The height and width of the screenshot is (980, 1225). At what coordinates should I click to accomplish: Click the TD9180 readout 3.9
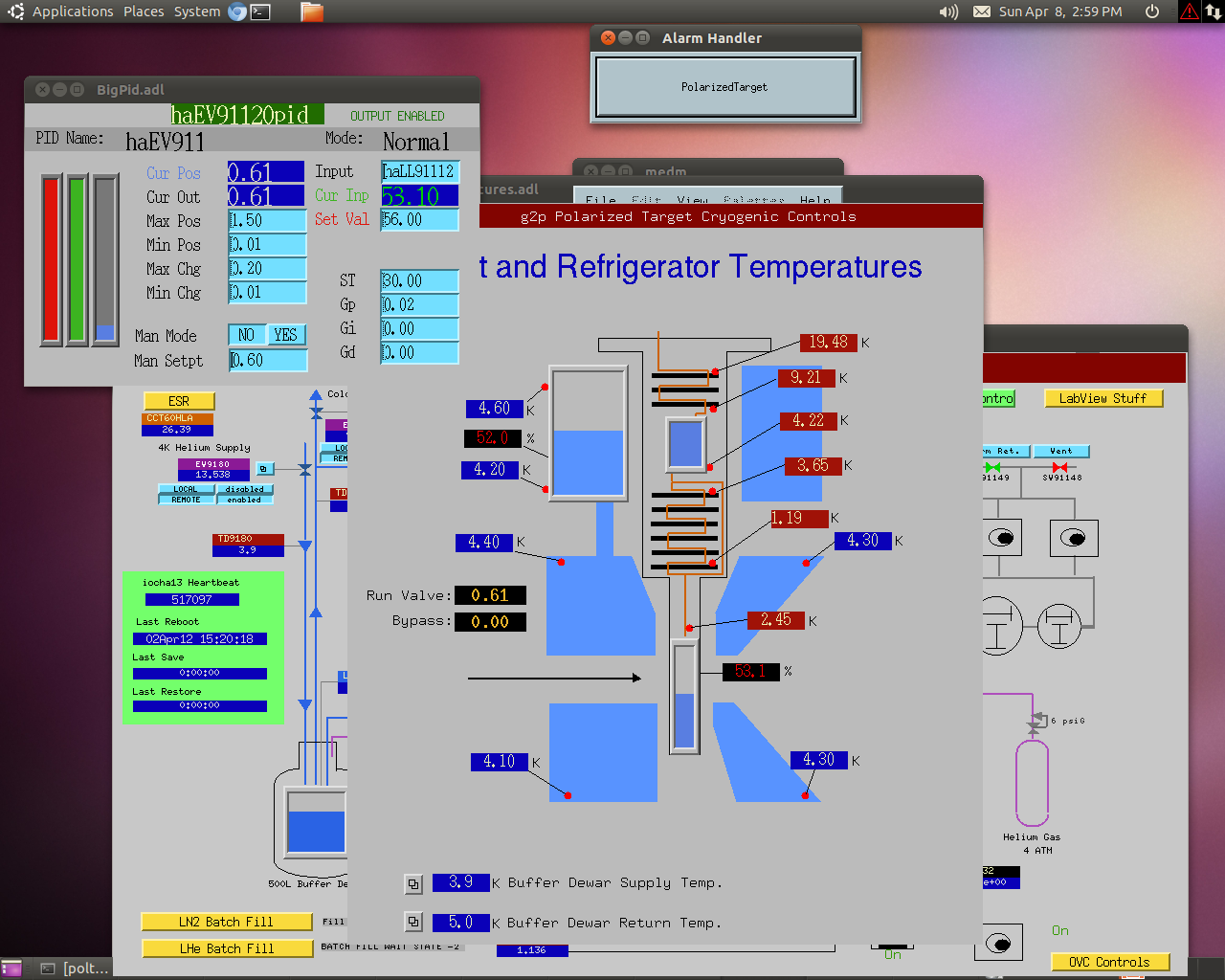click(x=248, y=550)
